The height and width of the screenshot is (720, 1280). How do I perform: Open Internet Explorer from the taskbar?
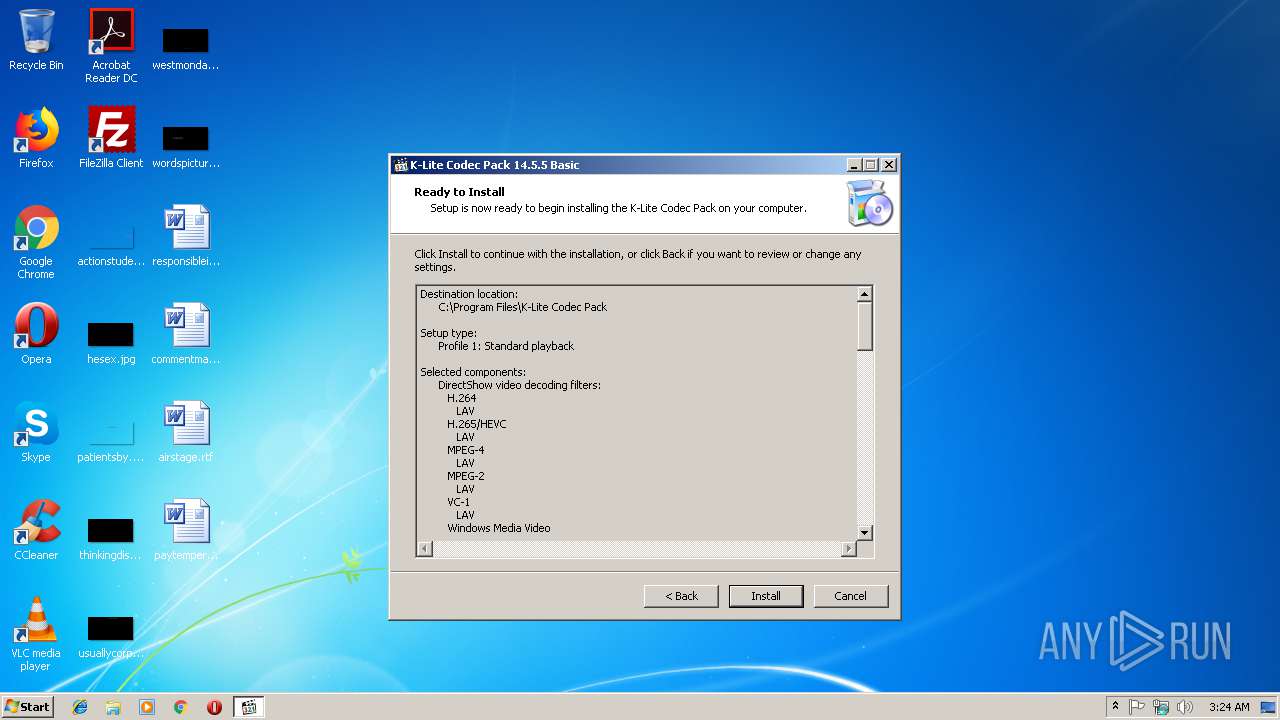click(80, 707)
